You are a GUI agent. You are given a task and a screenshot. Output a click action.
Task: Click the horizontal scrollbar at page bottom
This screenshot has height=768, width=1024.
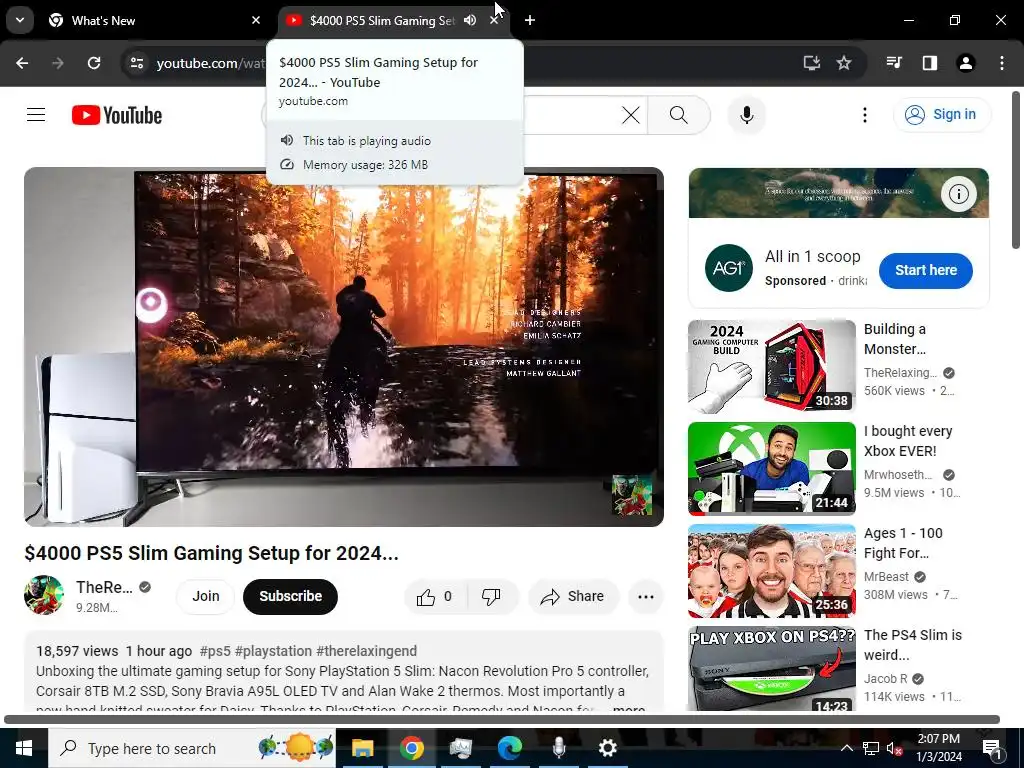502,720
